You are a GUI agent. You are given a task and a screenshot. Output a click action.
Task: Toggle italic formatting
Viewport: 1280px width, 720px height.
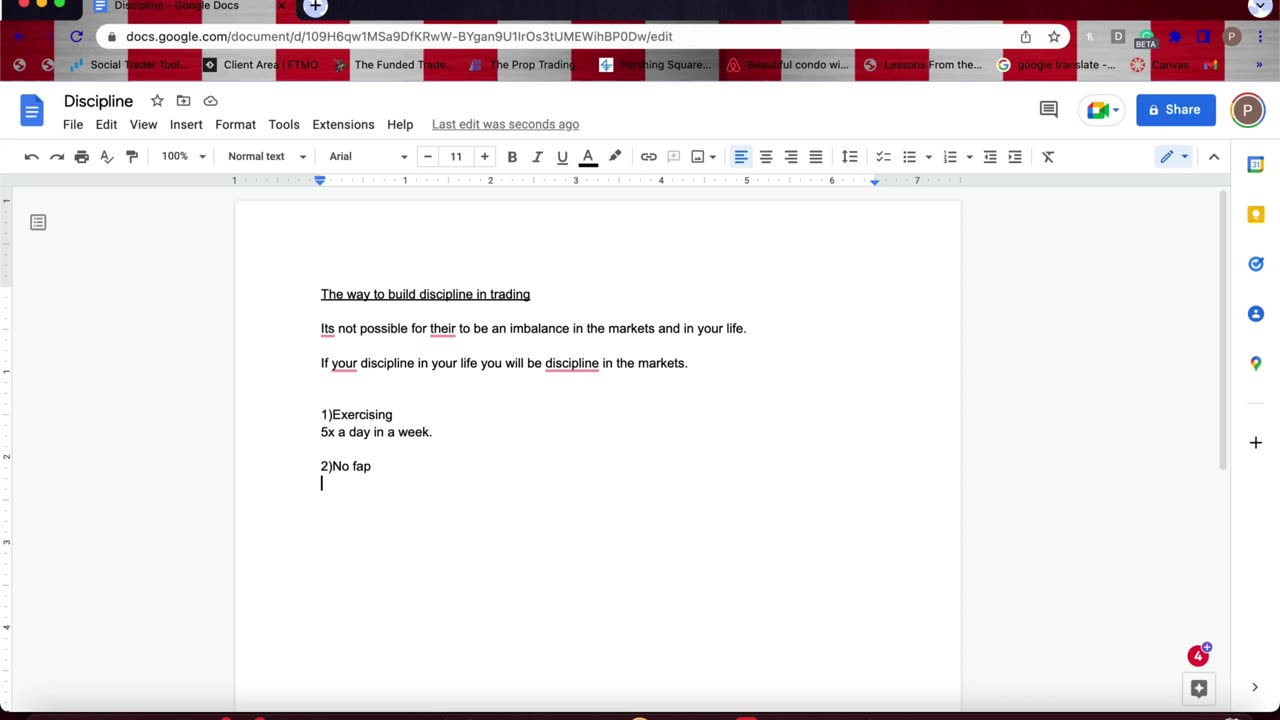point(537,157)
